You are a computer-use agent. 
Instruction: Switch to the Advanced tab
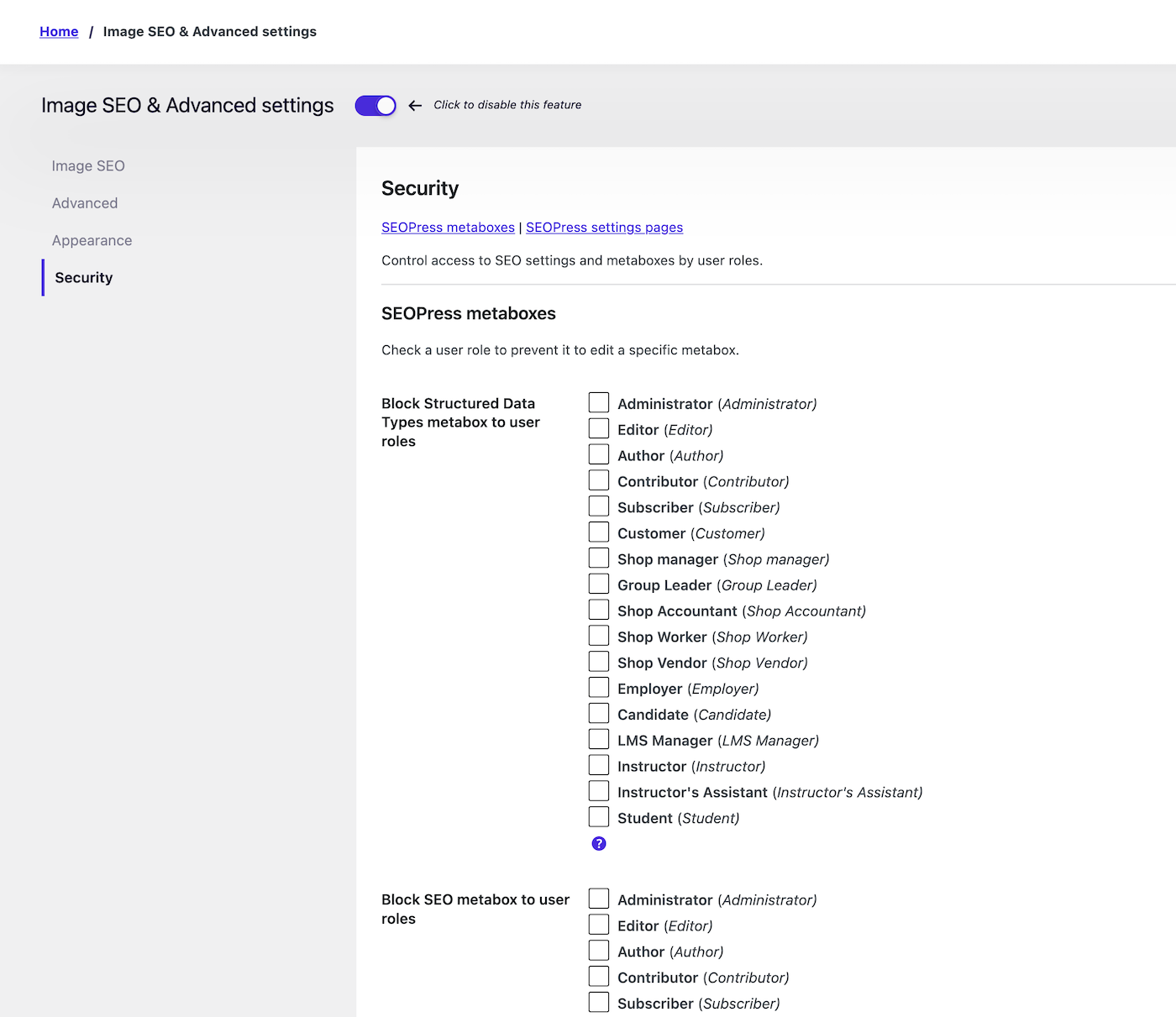click(85, 203)
